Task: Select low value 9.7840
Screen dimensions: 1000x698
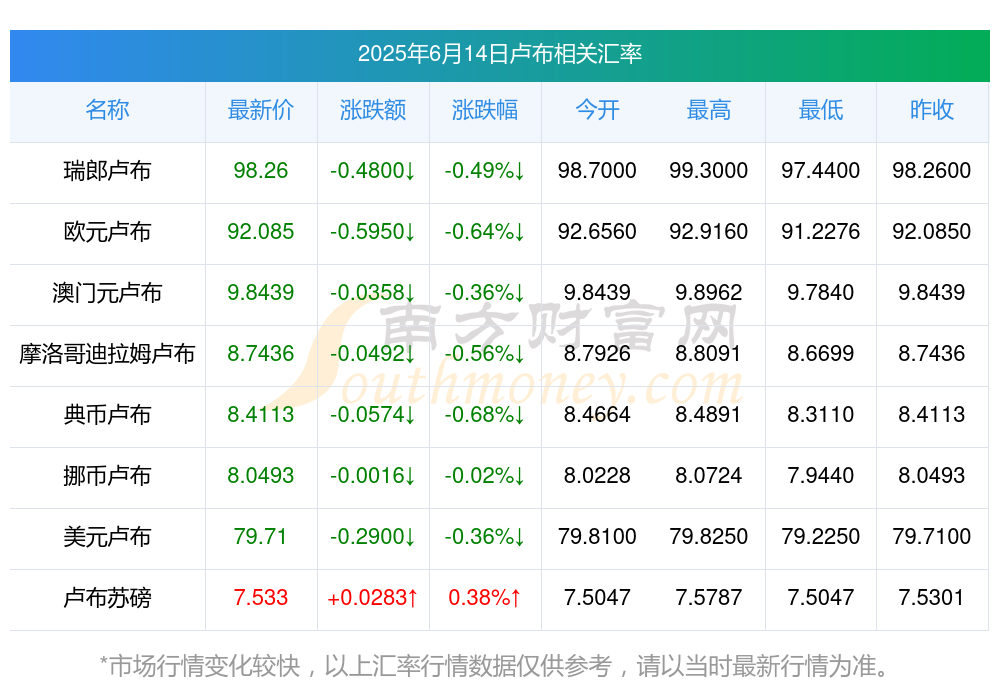Action: point(821,292)
